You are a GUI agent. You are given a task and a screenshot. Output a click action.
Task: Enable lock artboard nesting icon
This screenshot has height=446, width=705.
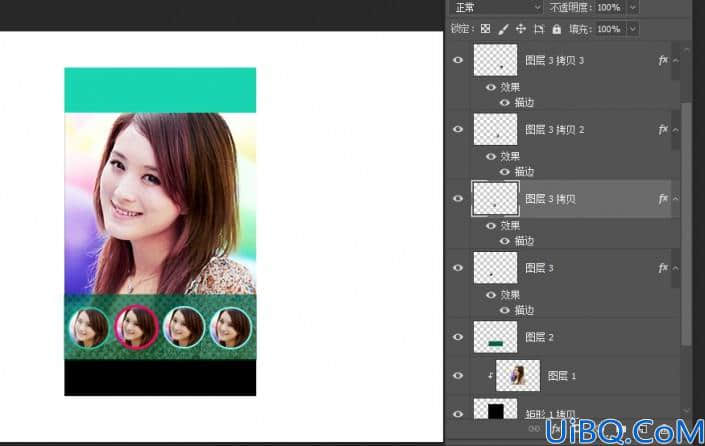point(539,29)
